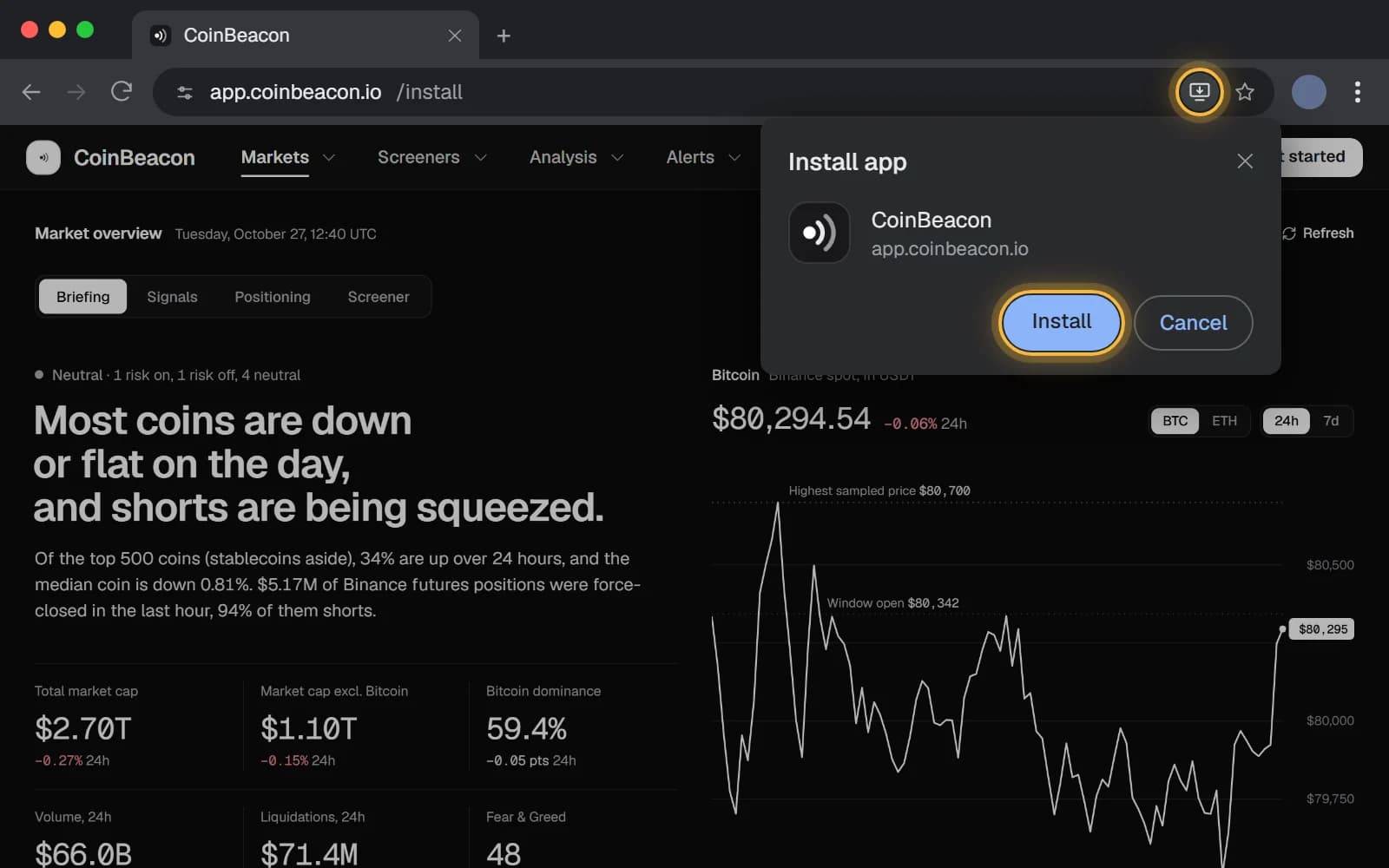Expand the Screeners dropdown chevron
Image resolution: width=1389 pixels, height=868 pixels.
click(x=480, y=158)
